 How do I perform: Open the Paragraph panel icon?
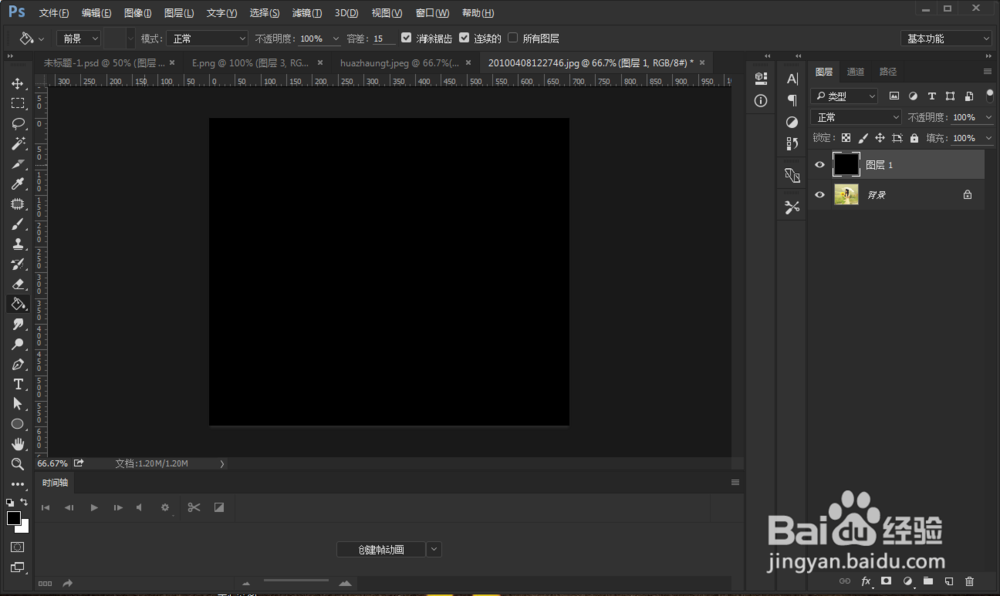[792, 100]
